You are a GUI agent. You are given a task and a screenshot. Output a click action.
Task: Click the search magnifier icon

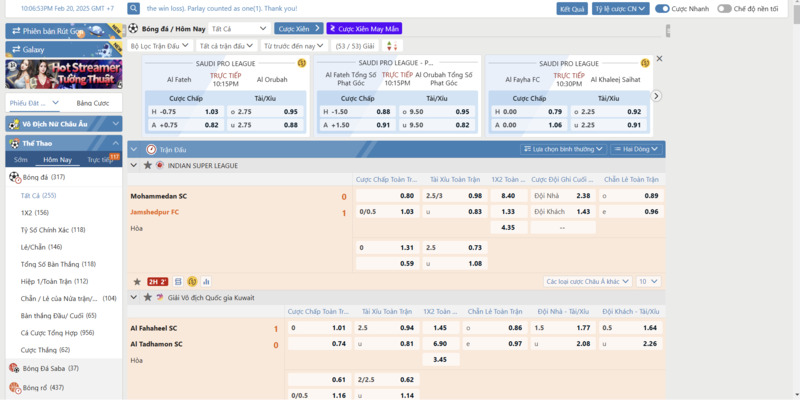(133, 8)
